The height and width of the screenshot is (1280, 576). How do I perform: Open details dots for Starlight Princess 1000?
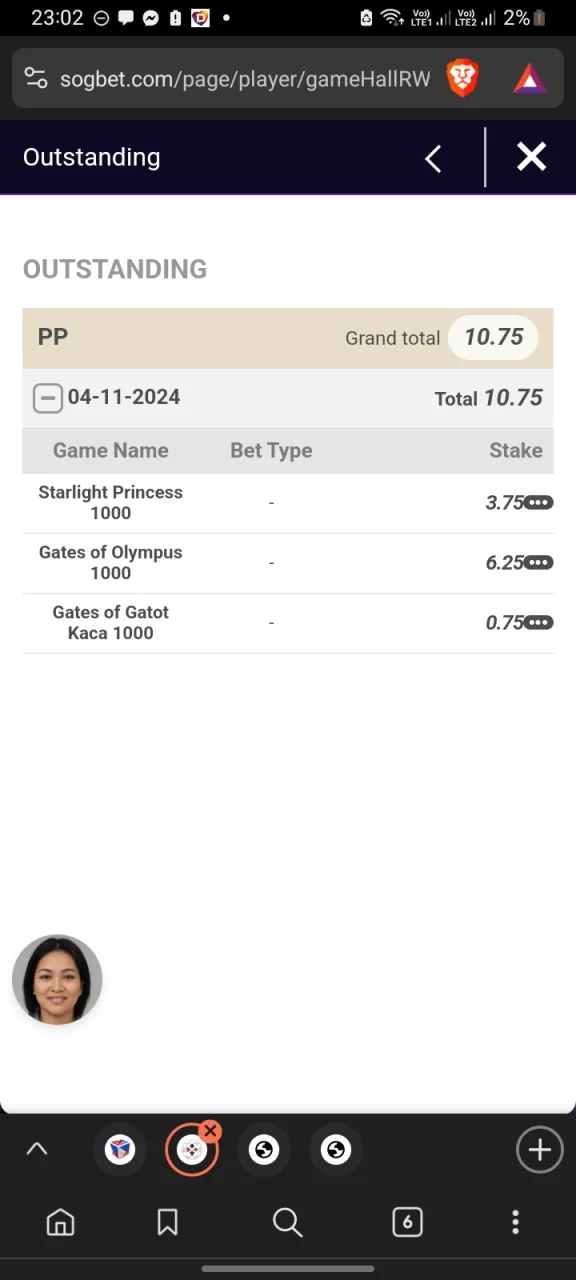539,502
